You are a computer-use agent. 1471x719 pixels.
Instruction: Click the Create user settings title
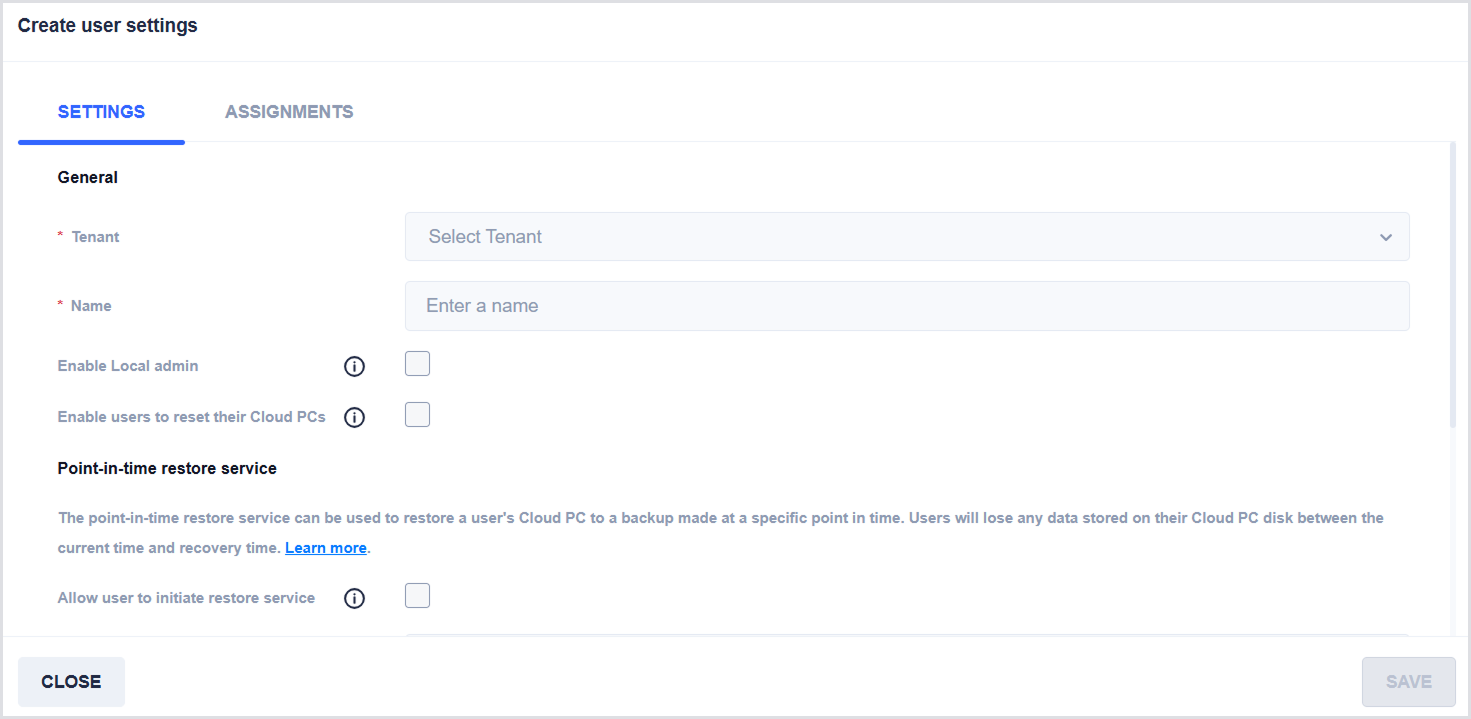pos(108,26)
